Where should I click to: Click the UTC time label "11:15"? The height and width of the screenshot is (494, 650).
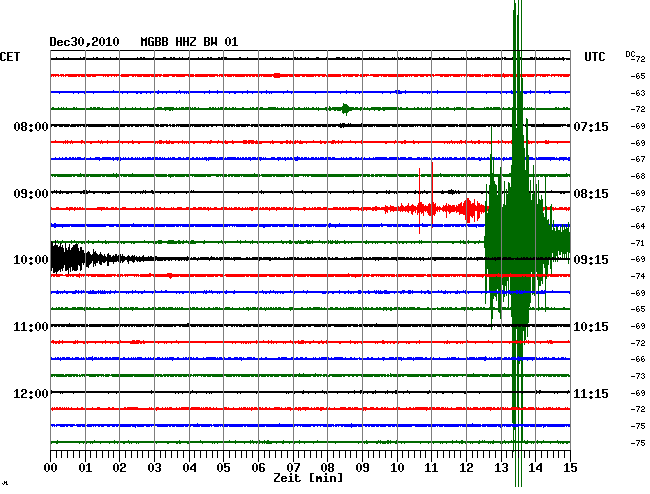point(591,393)
